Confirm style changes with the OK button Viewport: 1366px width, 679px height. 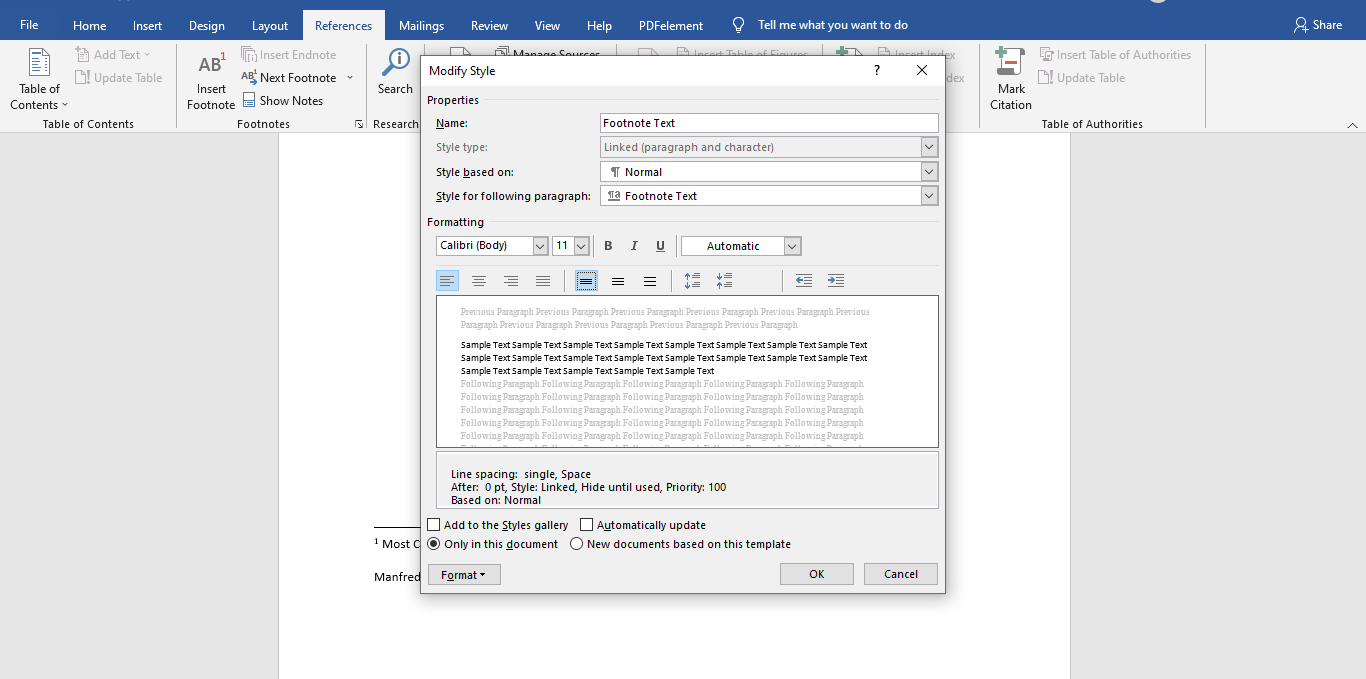click(x=816, y=573)
